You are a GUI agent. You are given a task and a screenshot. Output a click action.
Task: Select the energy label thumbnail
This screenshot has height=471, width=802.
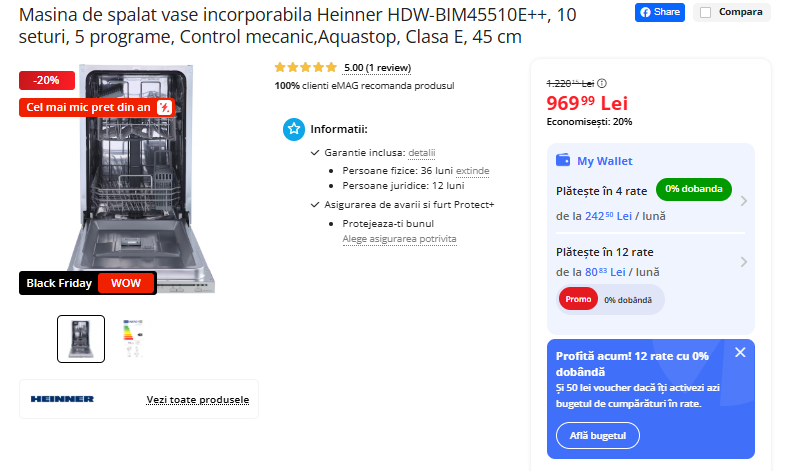tap(133, 339)
